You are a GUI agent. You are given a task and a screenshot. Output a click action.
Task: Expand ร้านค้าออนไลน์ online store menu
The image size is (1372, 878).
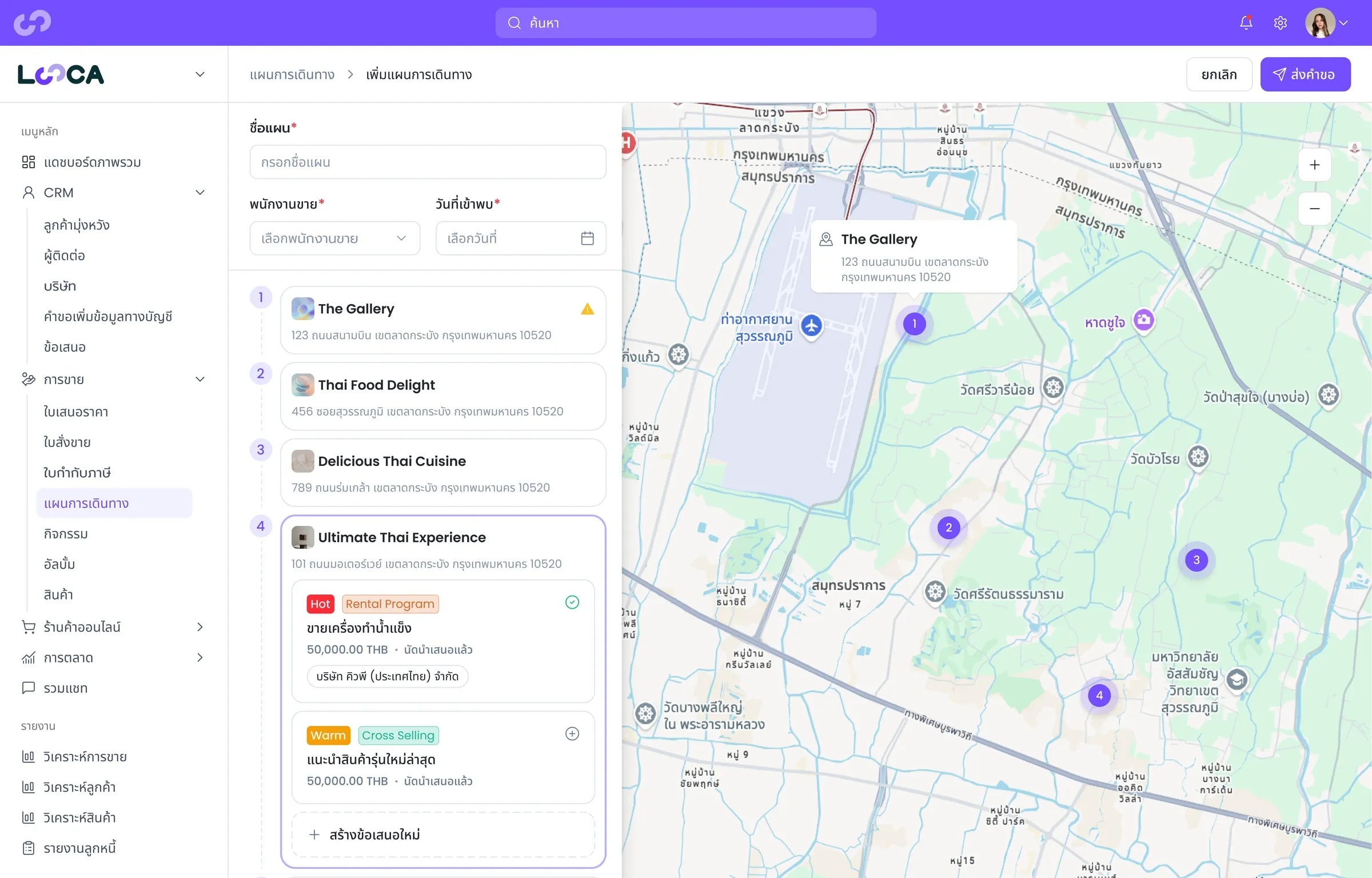pyautogui.click(x=200, y=627)
